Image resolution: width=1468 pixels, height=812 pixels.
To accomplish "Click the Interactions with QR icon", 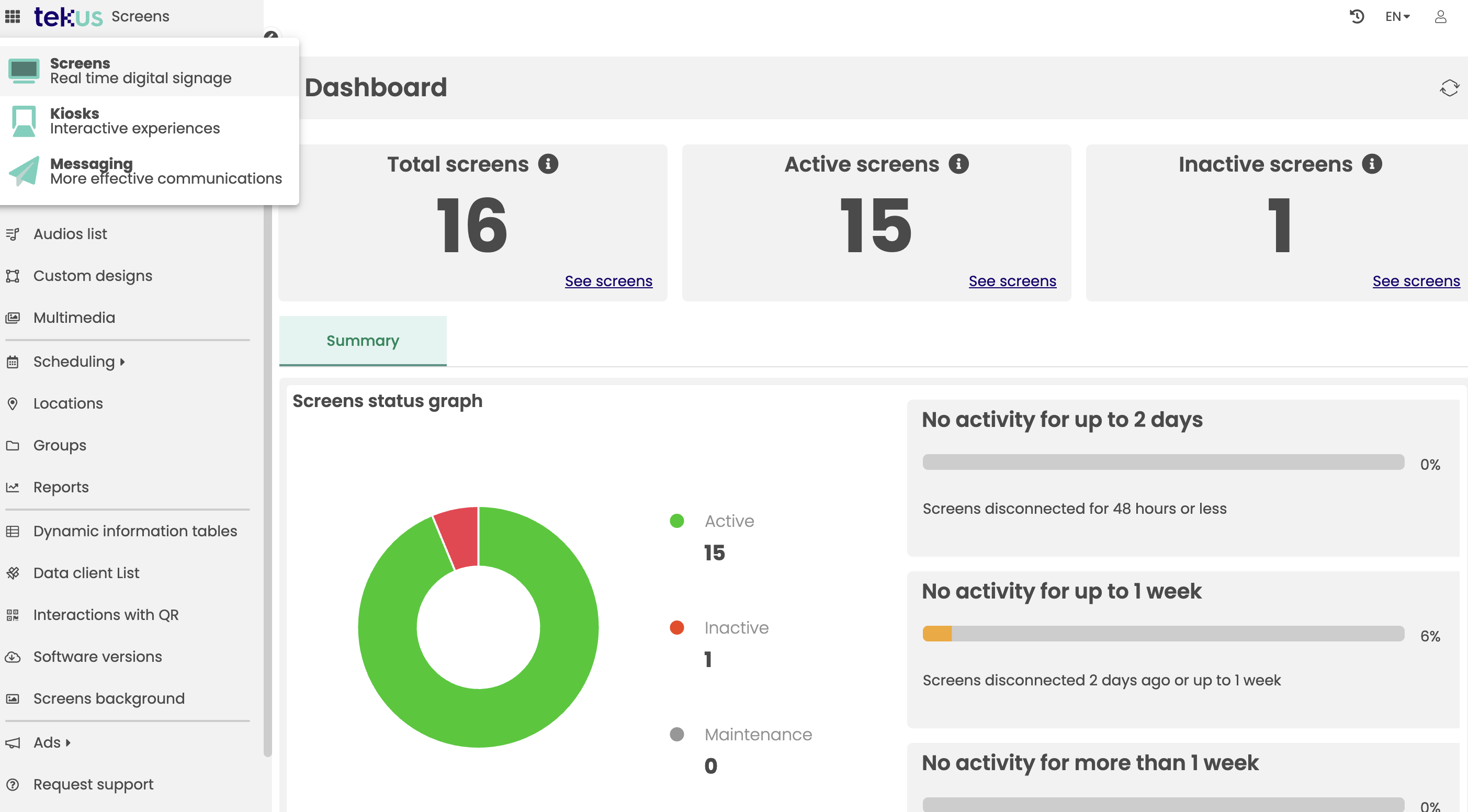I will point(13,615).
